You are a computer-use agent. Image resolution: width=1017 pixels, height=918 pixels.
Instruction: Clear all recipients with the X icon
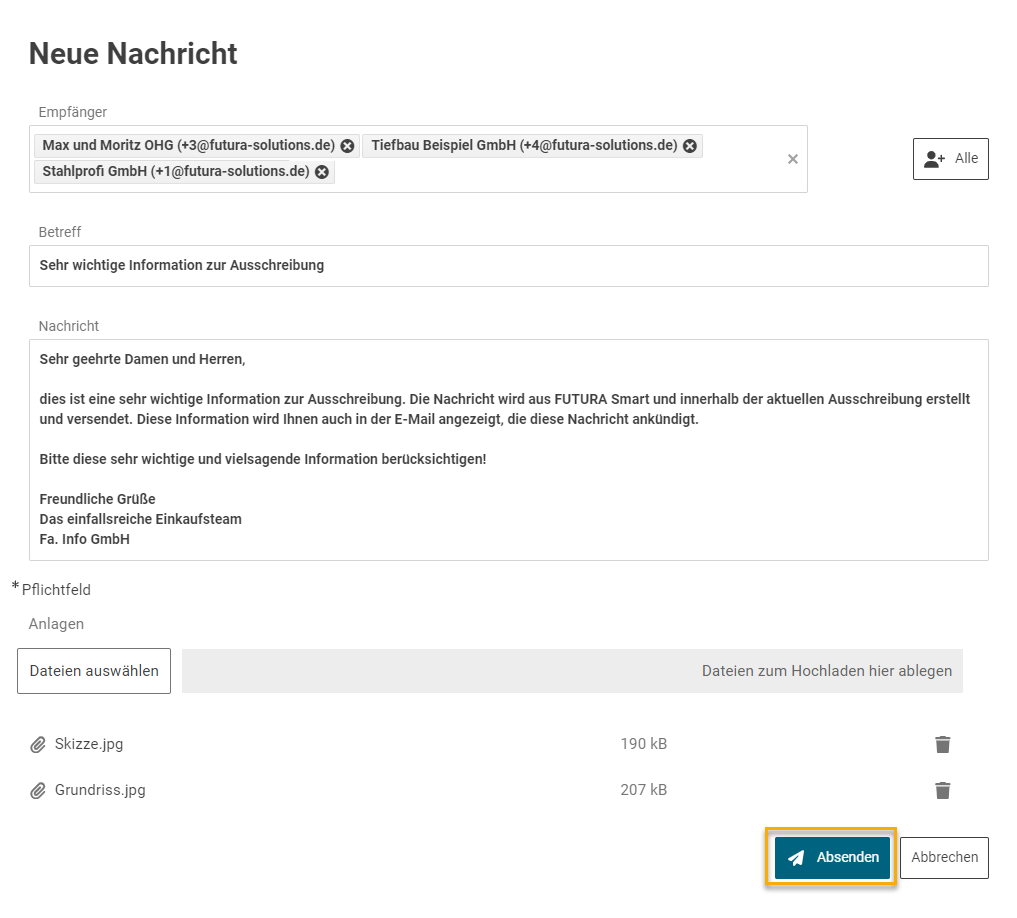click(793, 159)
